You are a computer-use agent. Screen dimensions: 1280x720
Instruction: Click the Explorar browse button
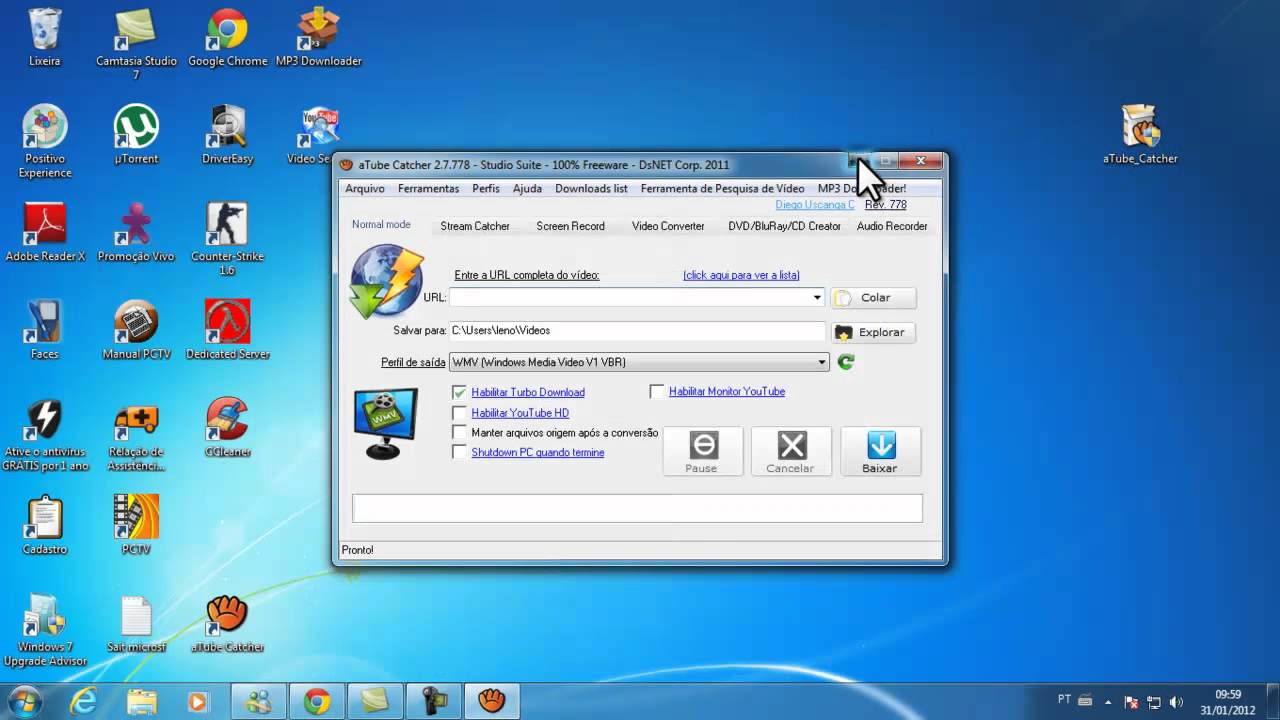pos(873,332)
